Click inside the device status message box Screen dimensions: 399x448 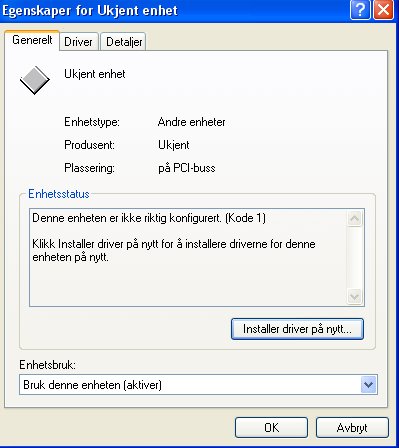pos(188,257)
